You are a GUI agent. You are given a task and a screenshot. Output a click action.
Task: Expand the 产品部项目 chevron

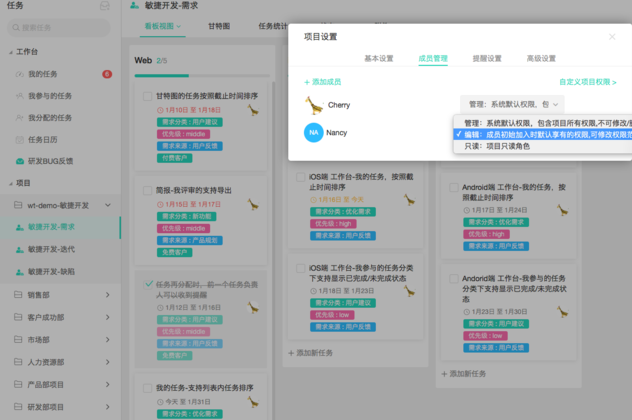tap(108, 384)
